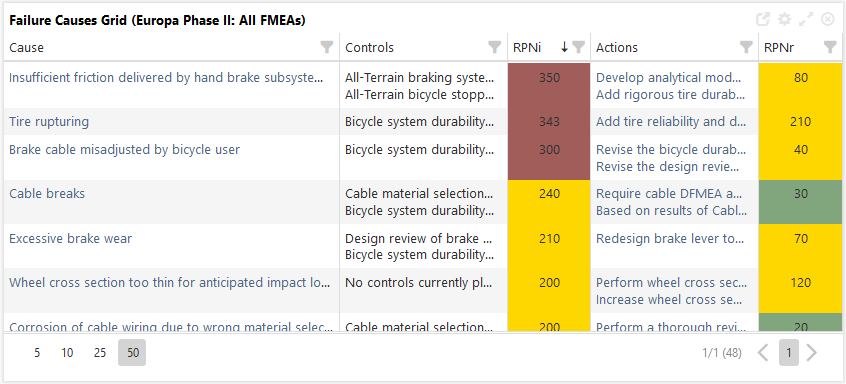Open the RPNr column filter
The image size is (846, 384).
click(830, 47)
